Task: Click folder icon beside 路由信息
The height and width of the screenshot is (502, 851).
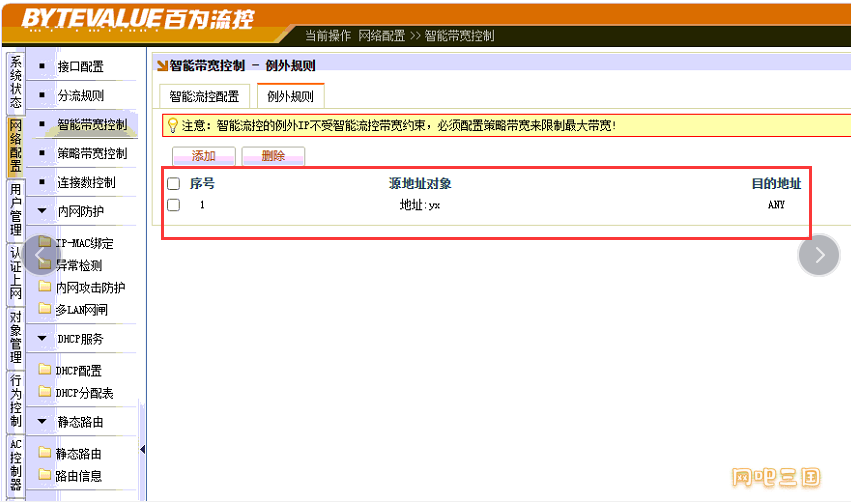Action: (x=45, y=474)
